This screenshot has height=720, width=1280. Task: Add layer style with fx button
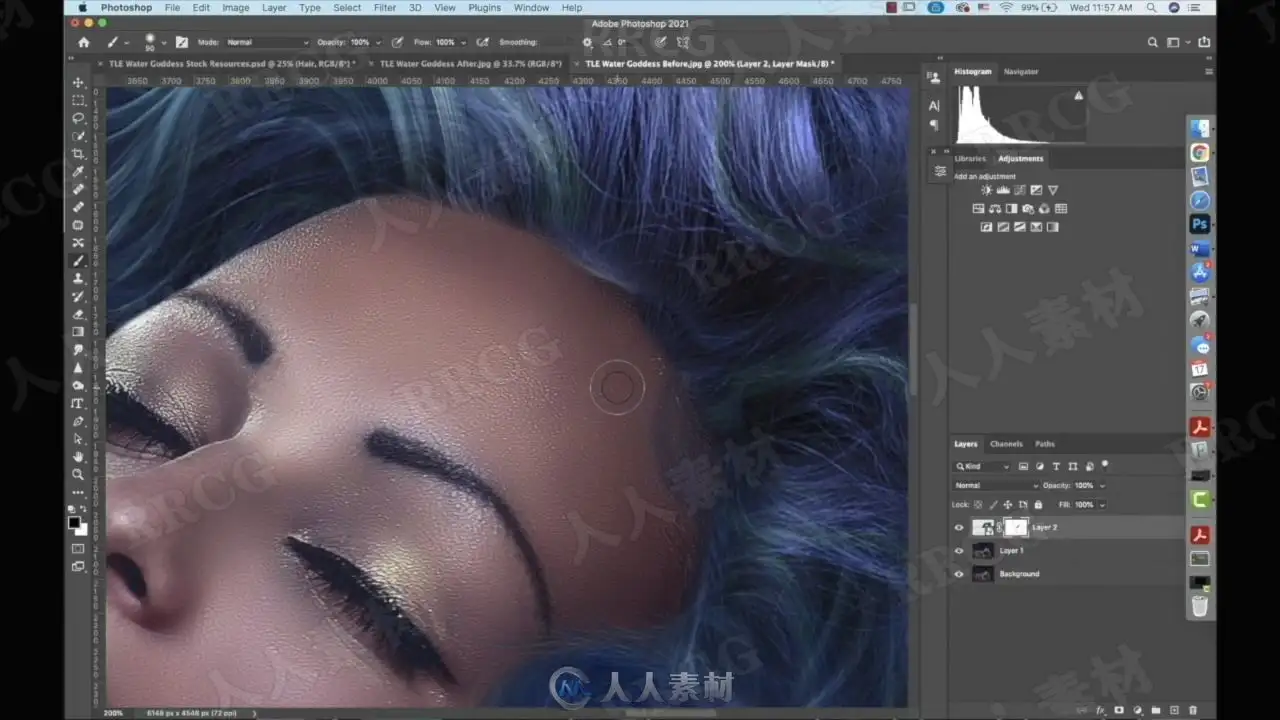coord(1100,710)
